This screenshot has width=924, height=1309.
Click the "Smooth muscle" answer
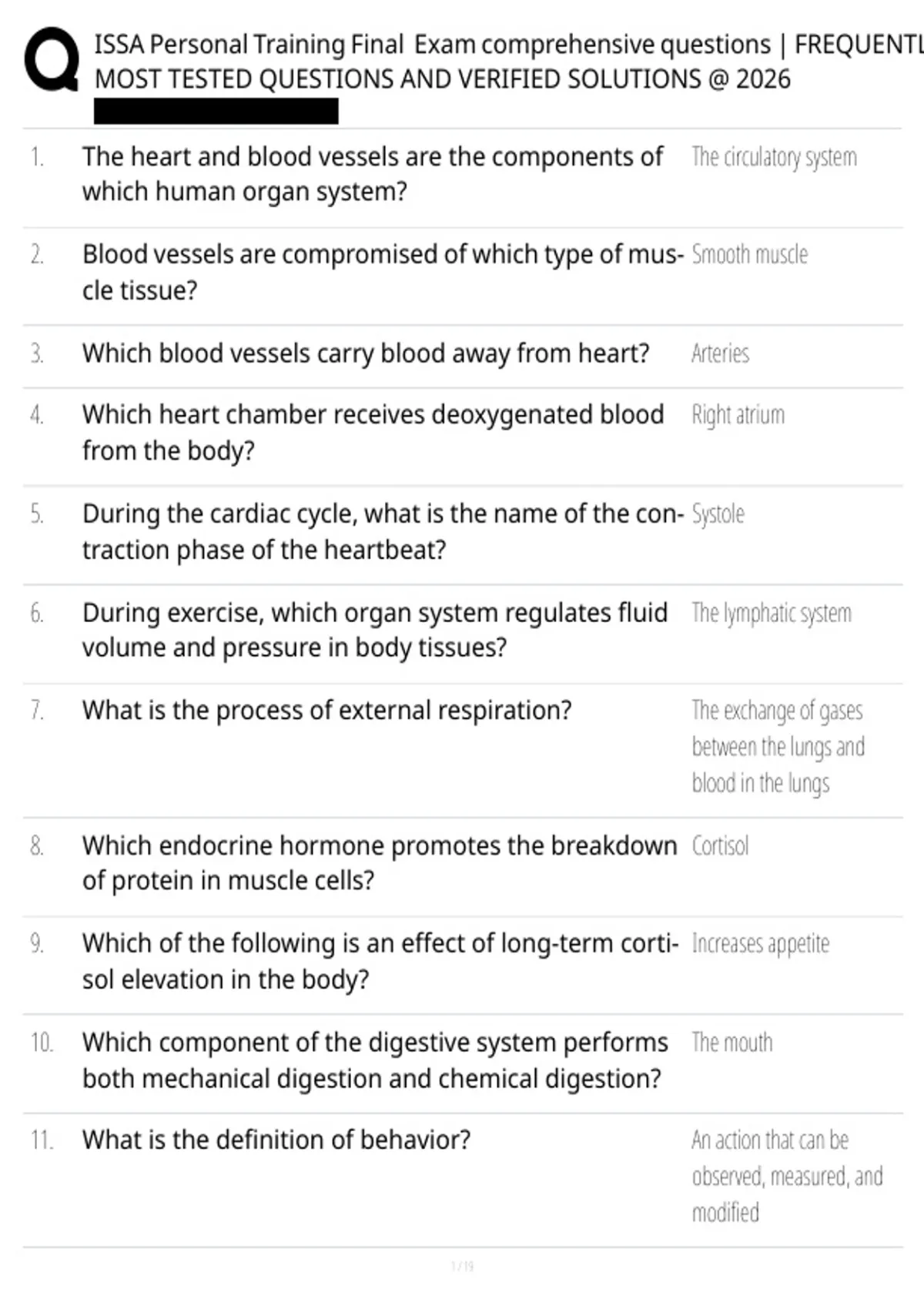point(749,255)
